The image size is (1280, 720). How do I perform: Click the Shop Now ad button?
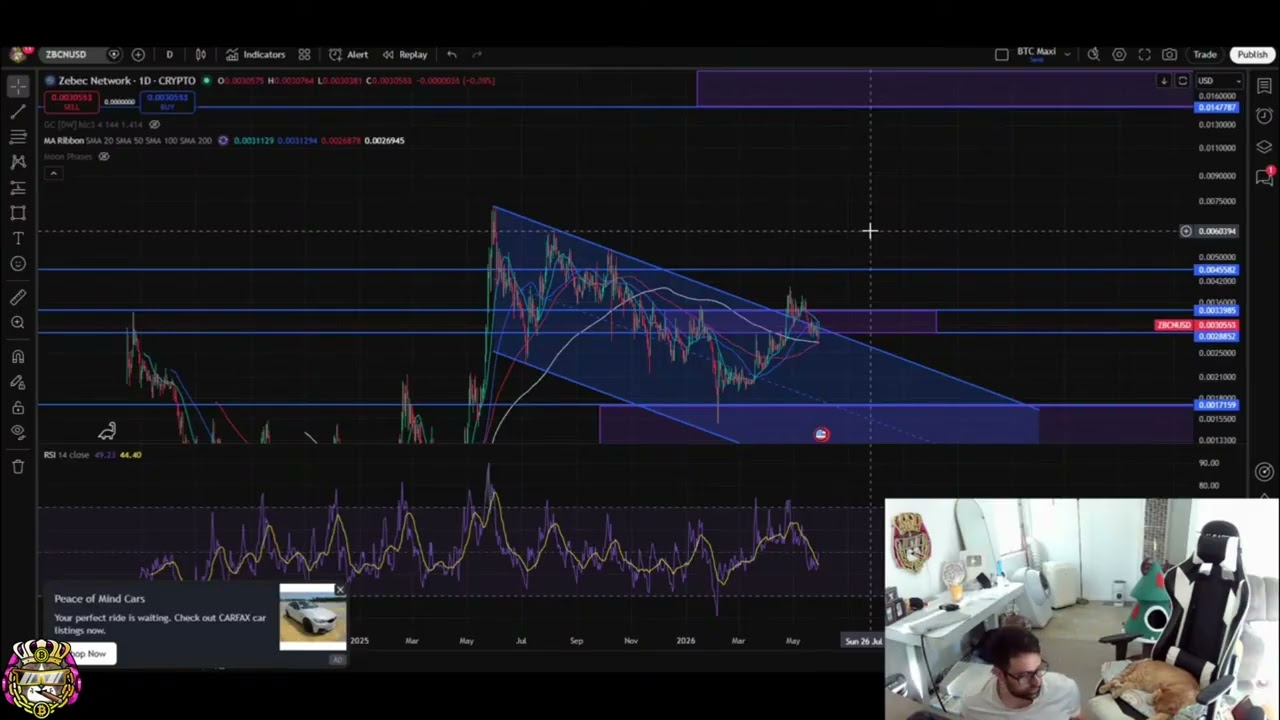88,653
